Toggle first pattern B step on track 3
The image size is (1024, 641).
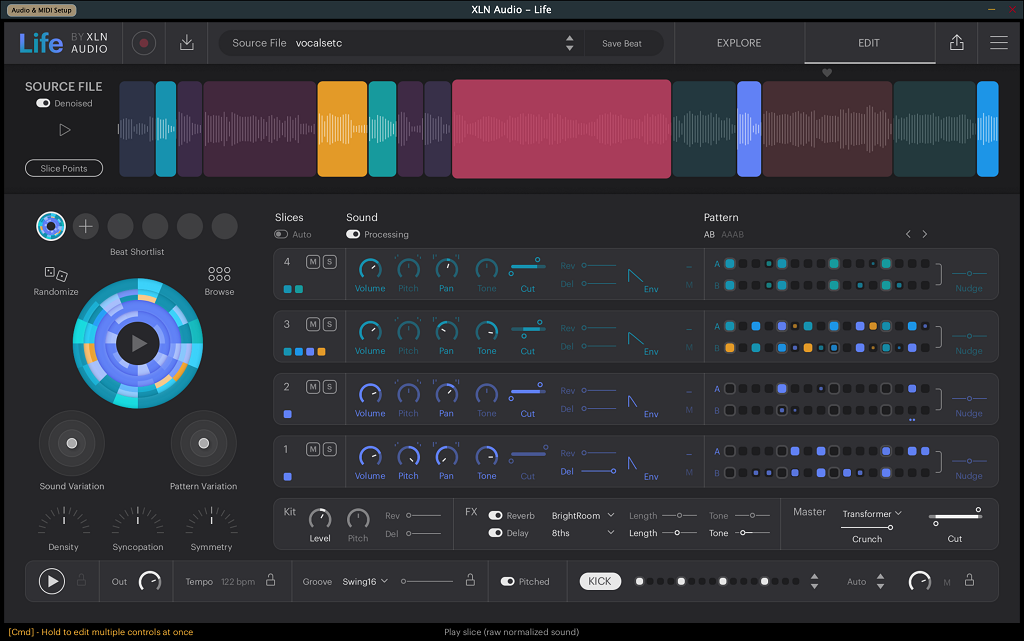(730, 348)
